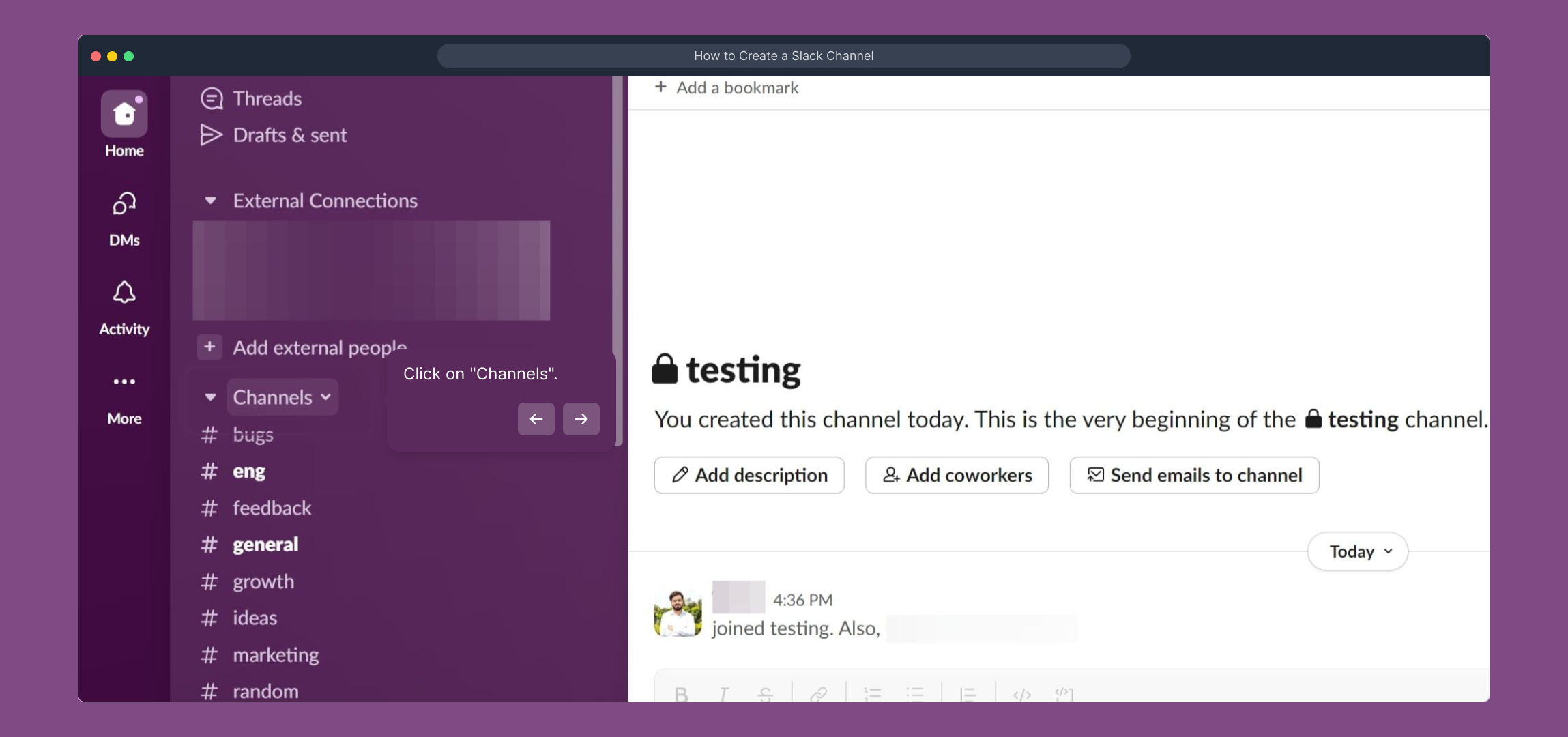The image size is (1568, 737).
Task: Toggle strikethrough formatting
Action: [765, 693]
